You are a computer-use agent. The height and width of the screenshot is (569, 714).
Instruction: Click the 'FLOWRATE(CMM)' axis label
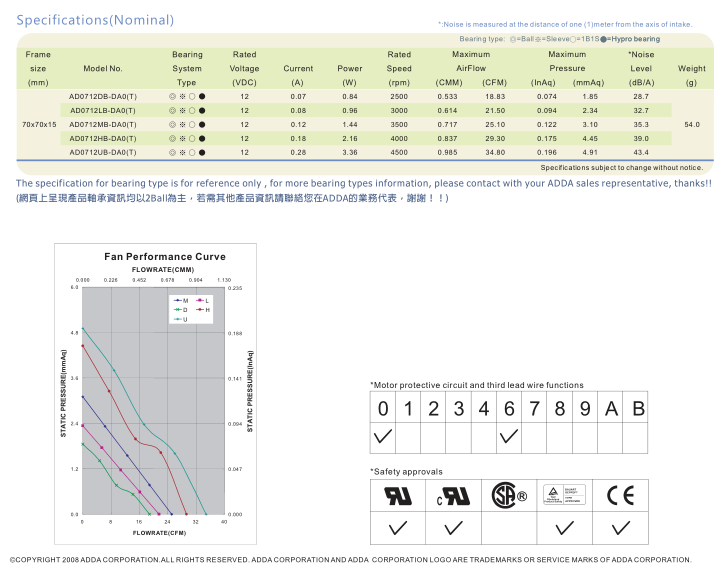[163, 269]
